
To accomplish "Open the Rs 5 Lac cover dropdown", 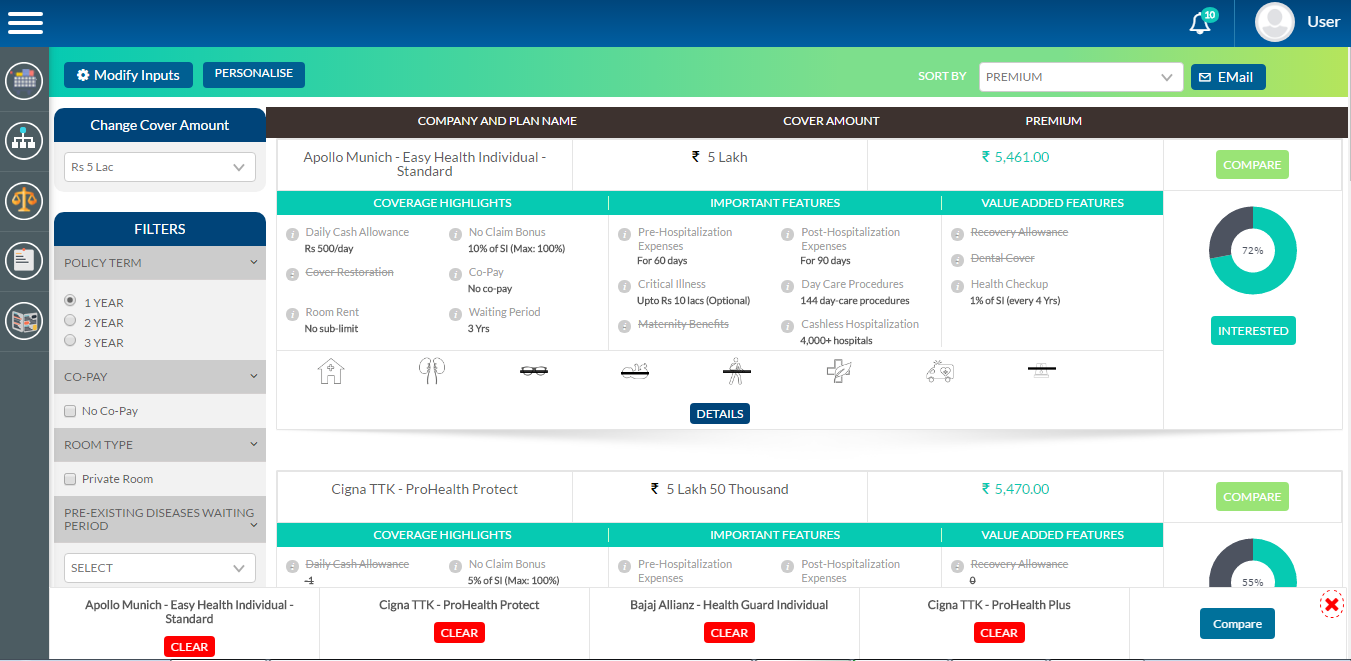I will click(160, 167).
